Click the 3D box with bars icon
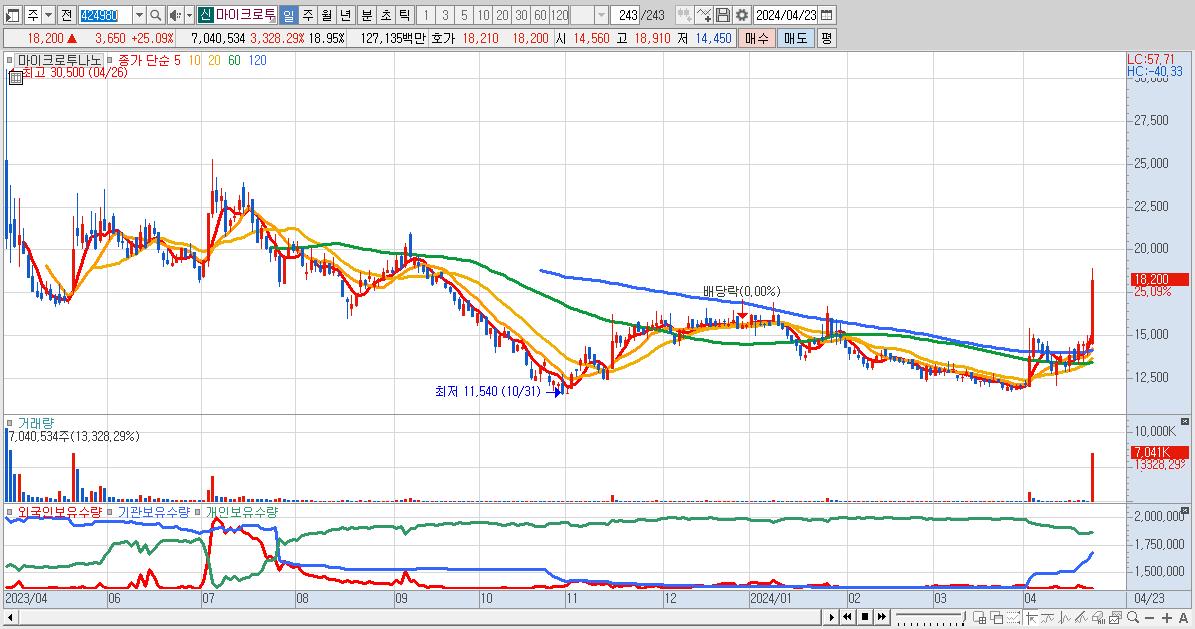The height and width of the screenshot is (629, 1195). (1098, 618)
